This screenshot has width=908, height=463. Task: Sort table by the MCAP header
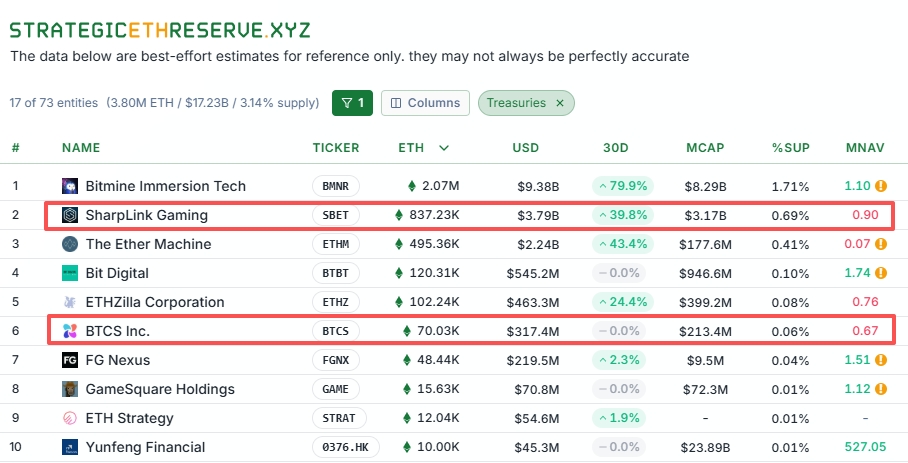click(704, 148)
